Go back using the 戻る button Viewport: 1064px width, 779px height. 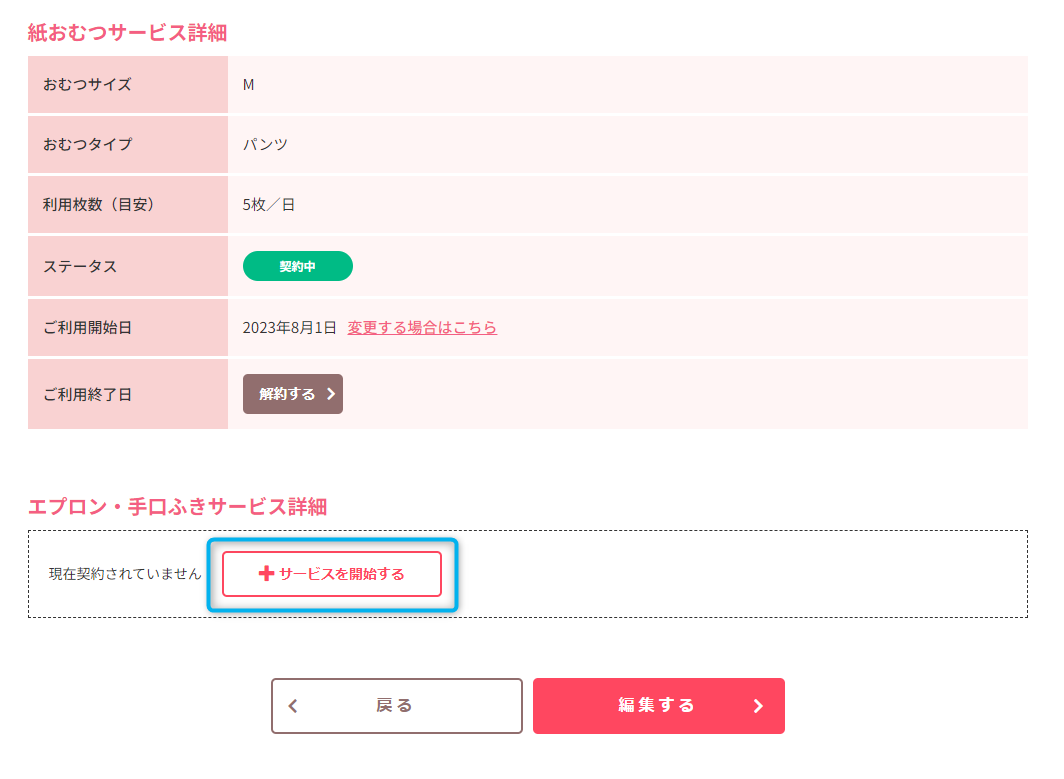(x=396, y=706)
